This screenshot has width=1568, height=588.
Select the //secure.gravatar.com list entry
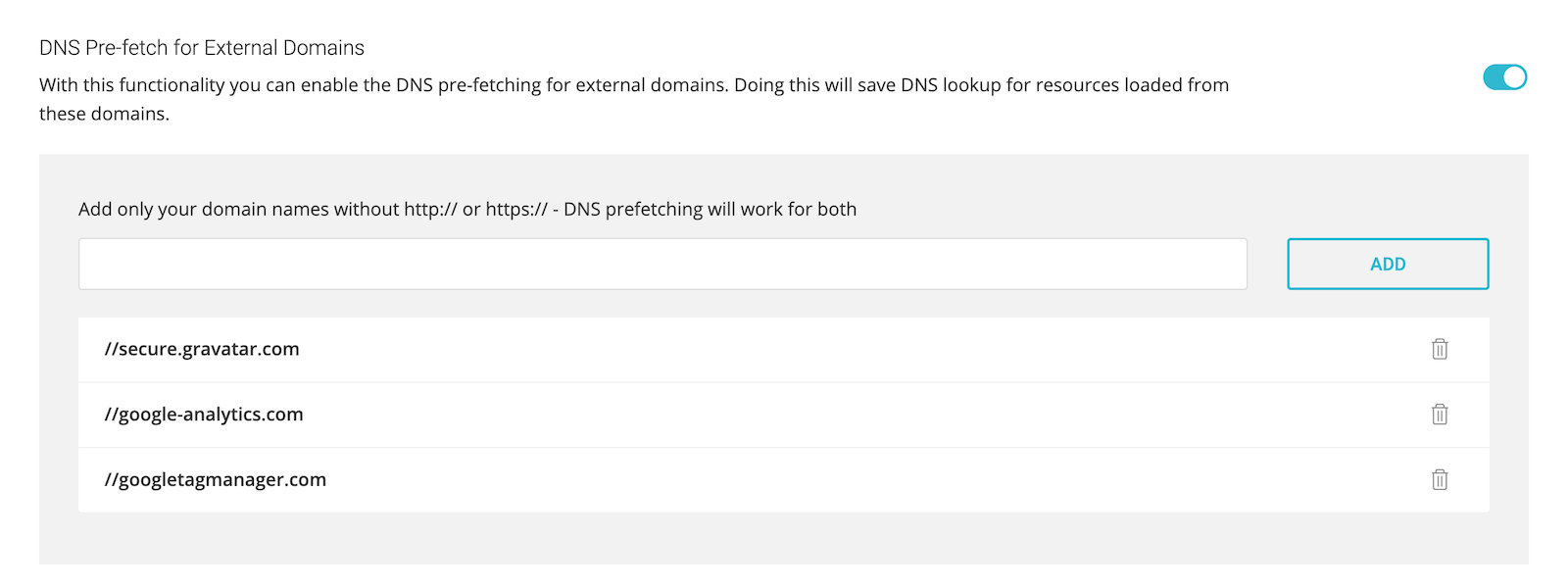click(x=202, y=349)
